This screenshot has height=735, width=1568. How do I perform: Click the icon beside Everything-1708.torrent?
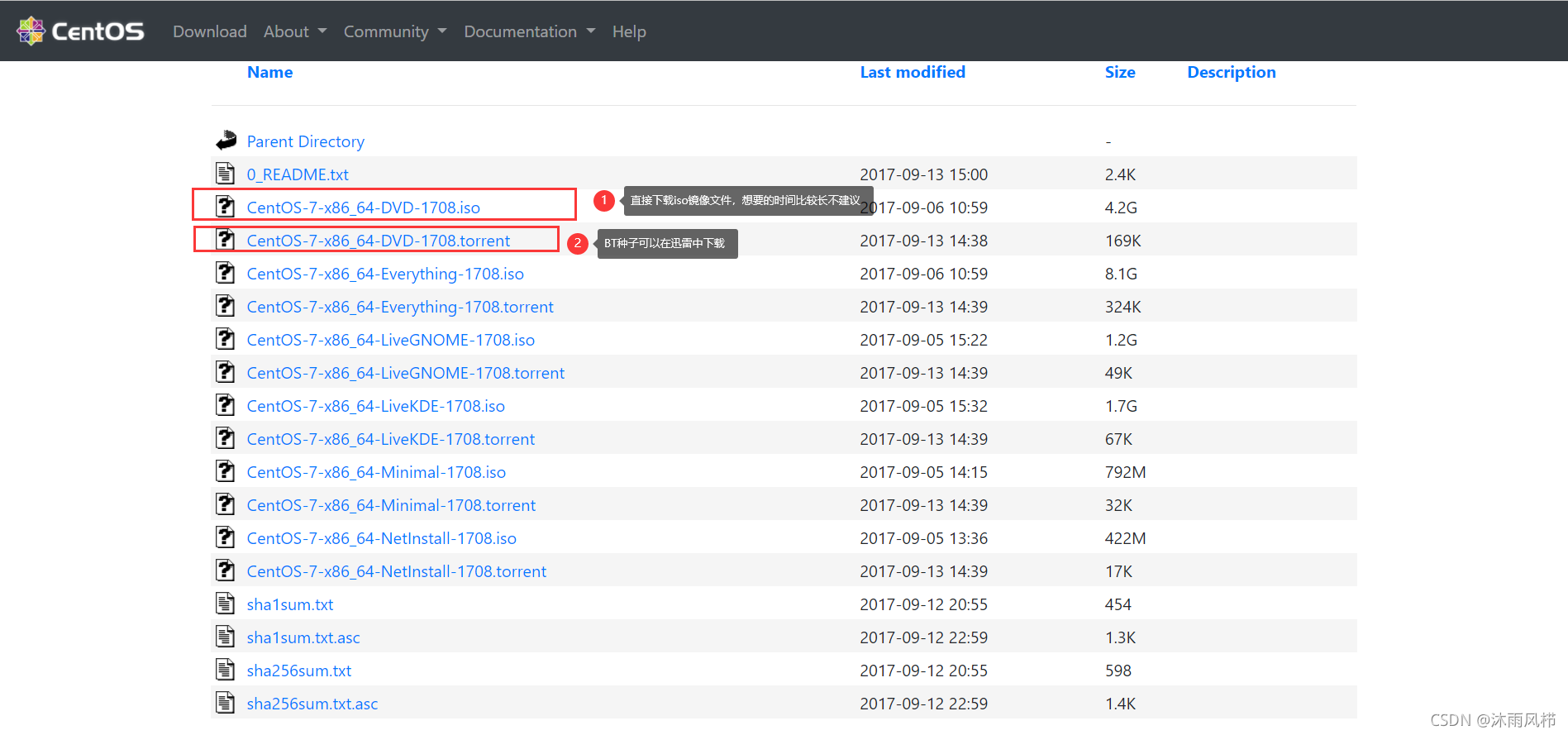(x=225, y=305)
